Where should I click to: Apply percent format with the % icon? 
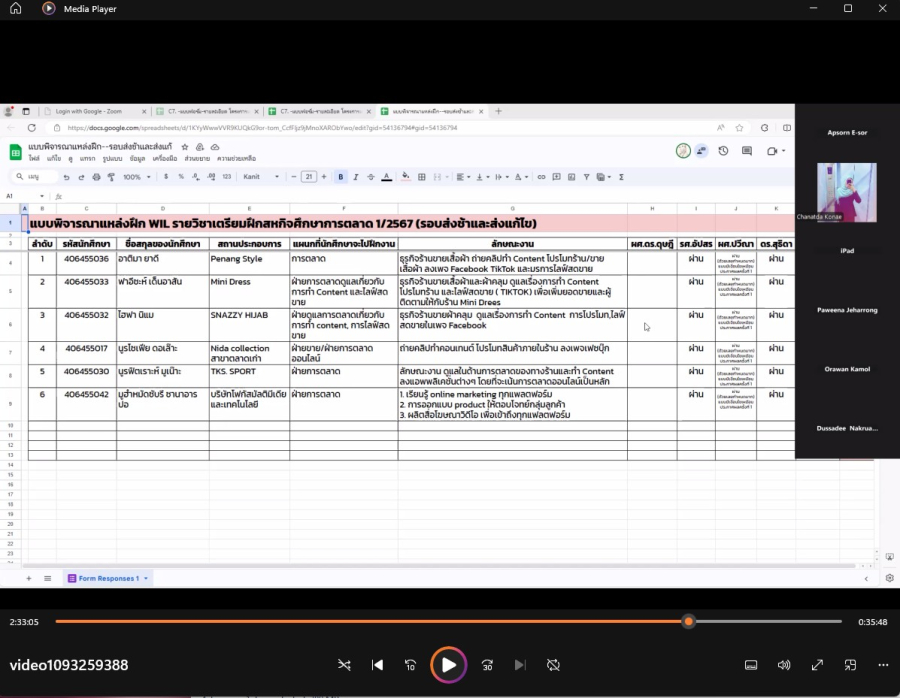[x=181, y=177]
